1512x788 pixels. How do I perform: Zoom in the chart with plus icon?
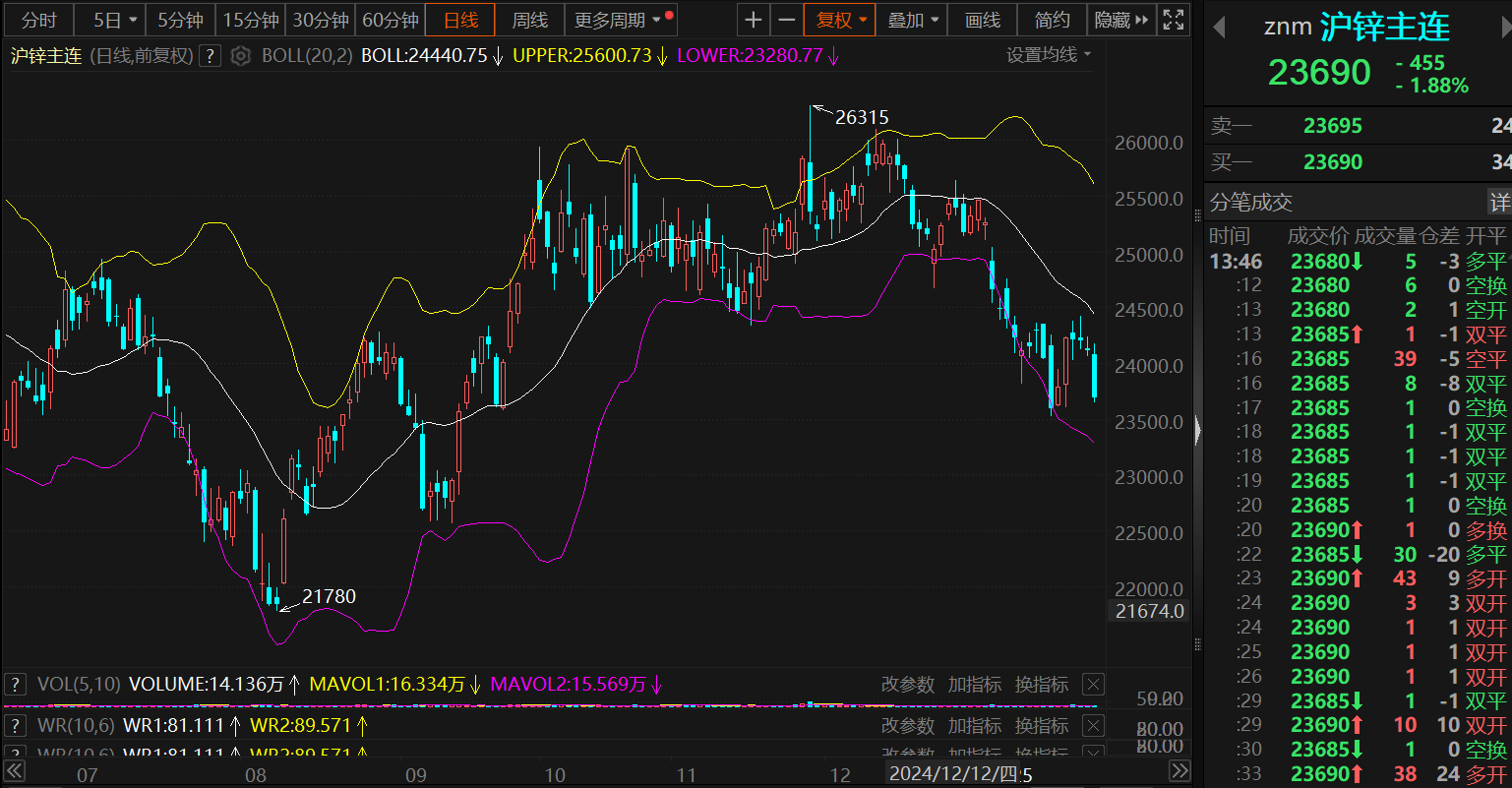(x=753, y=20)
